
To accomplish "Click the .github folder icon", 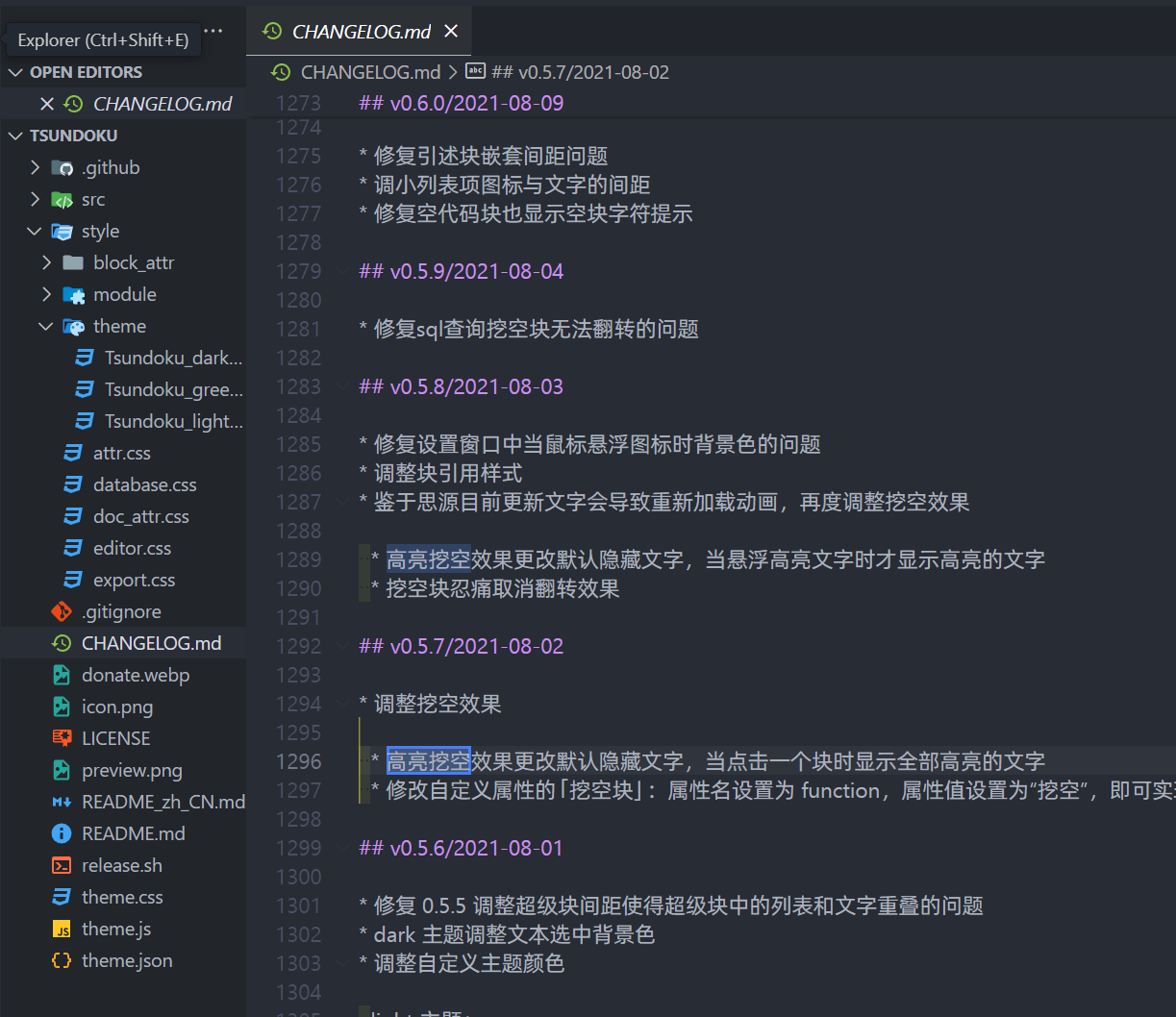I will pyautogui.click(x=62, y=167).
